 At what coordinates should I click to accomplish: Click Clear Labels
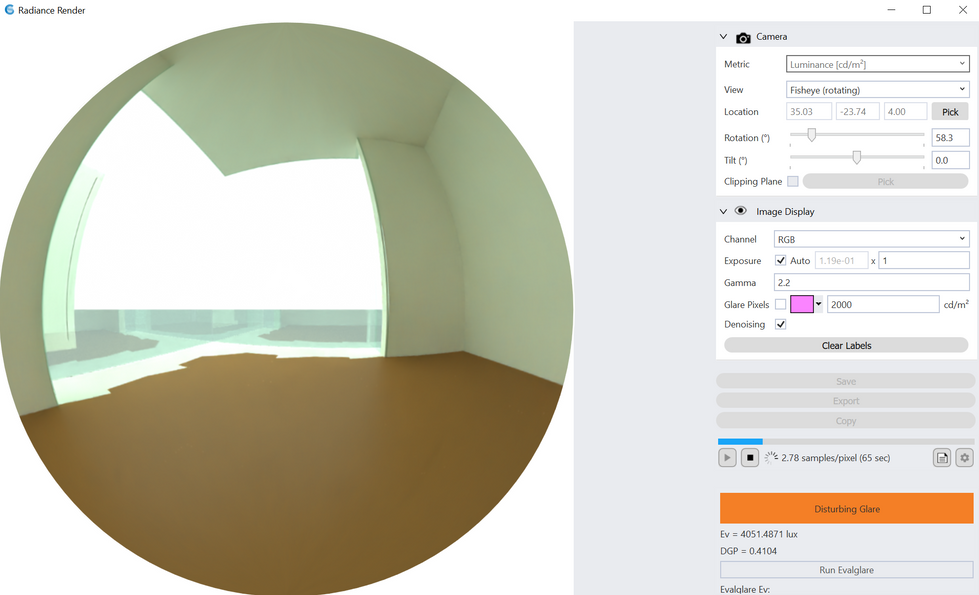pyautogui.click(x=845, y=345)
